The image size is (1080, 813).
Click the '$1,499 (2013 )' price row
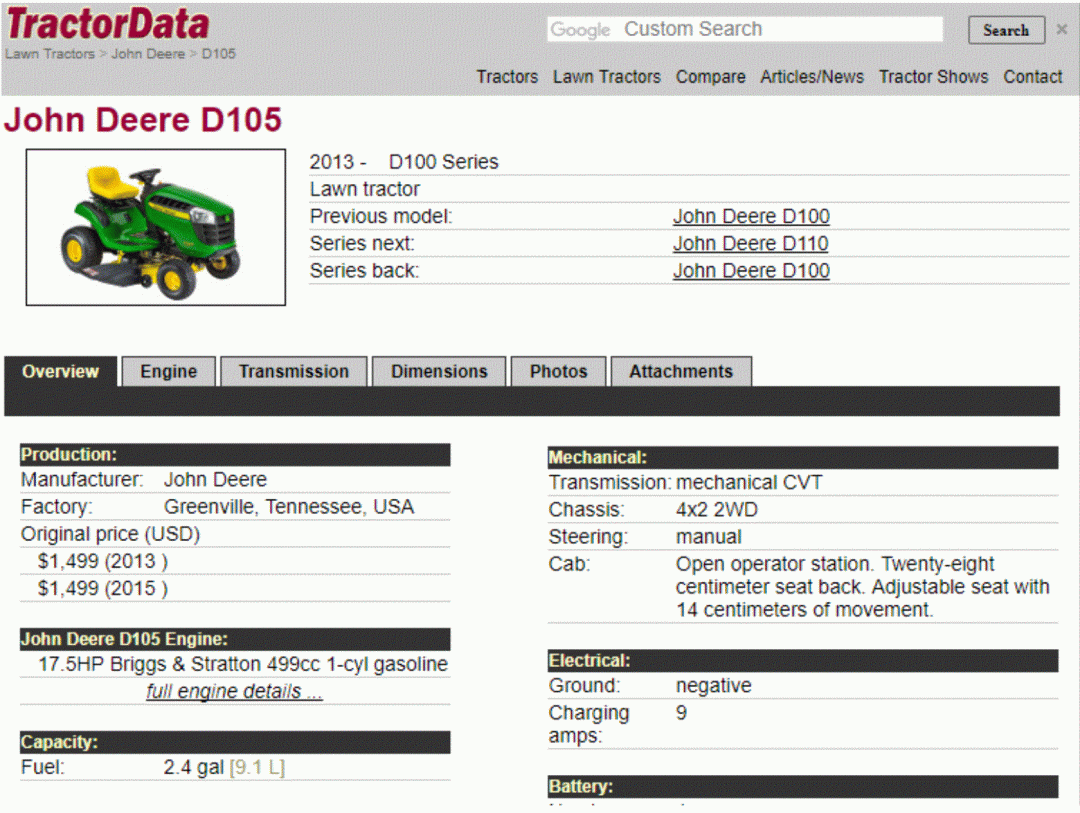pos(103,562)
